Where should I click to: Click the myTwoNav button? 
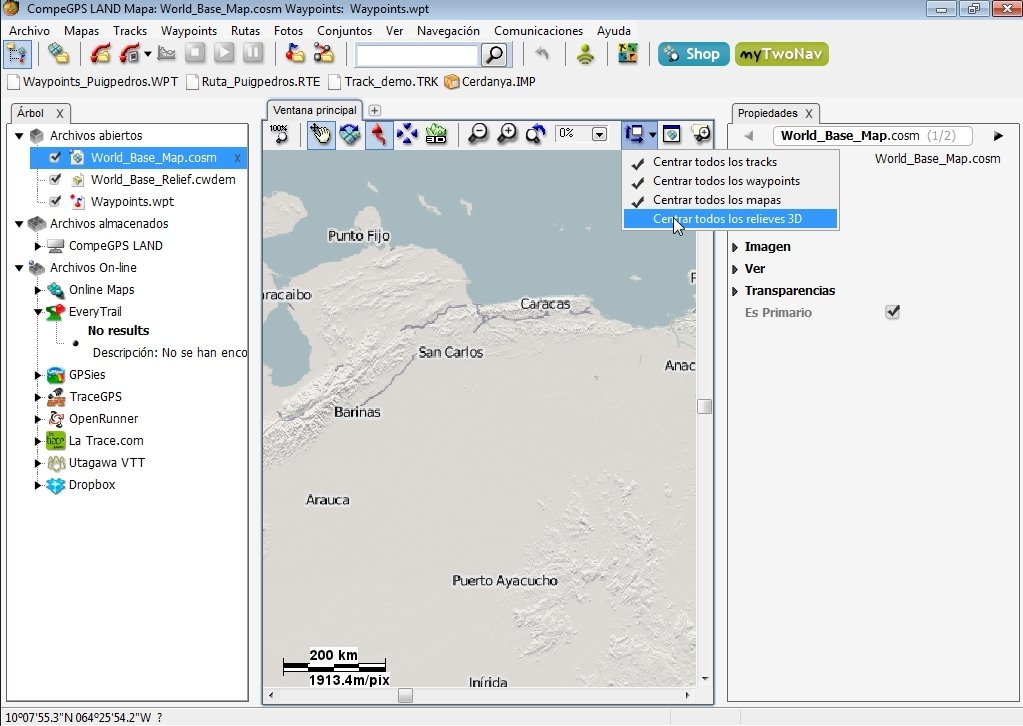782,54
